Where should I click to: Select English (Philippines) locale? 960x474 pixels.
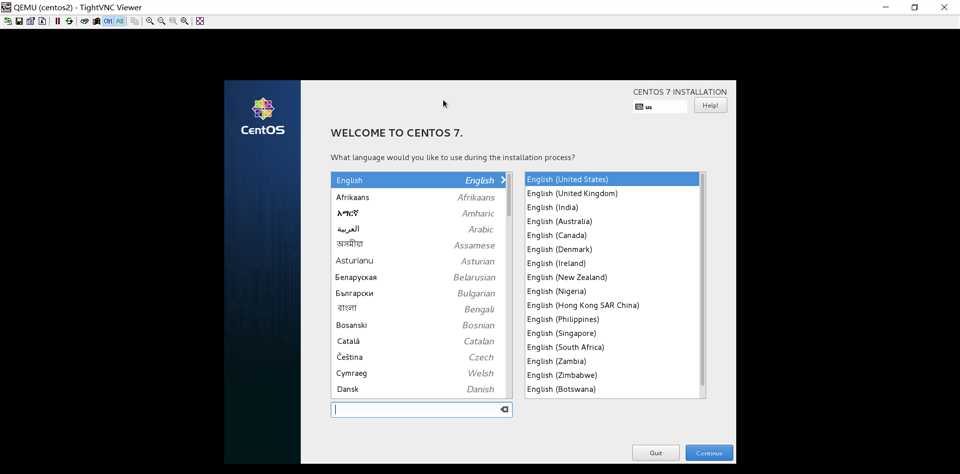(612, 319)
